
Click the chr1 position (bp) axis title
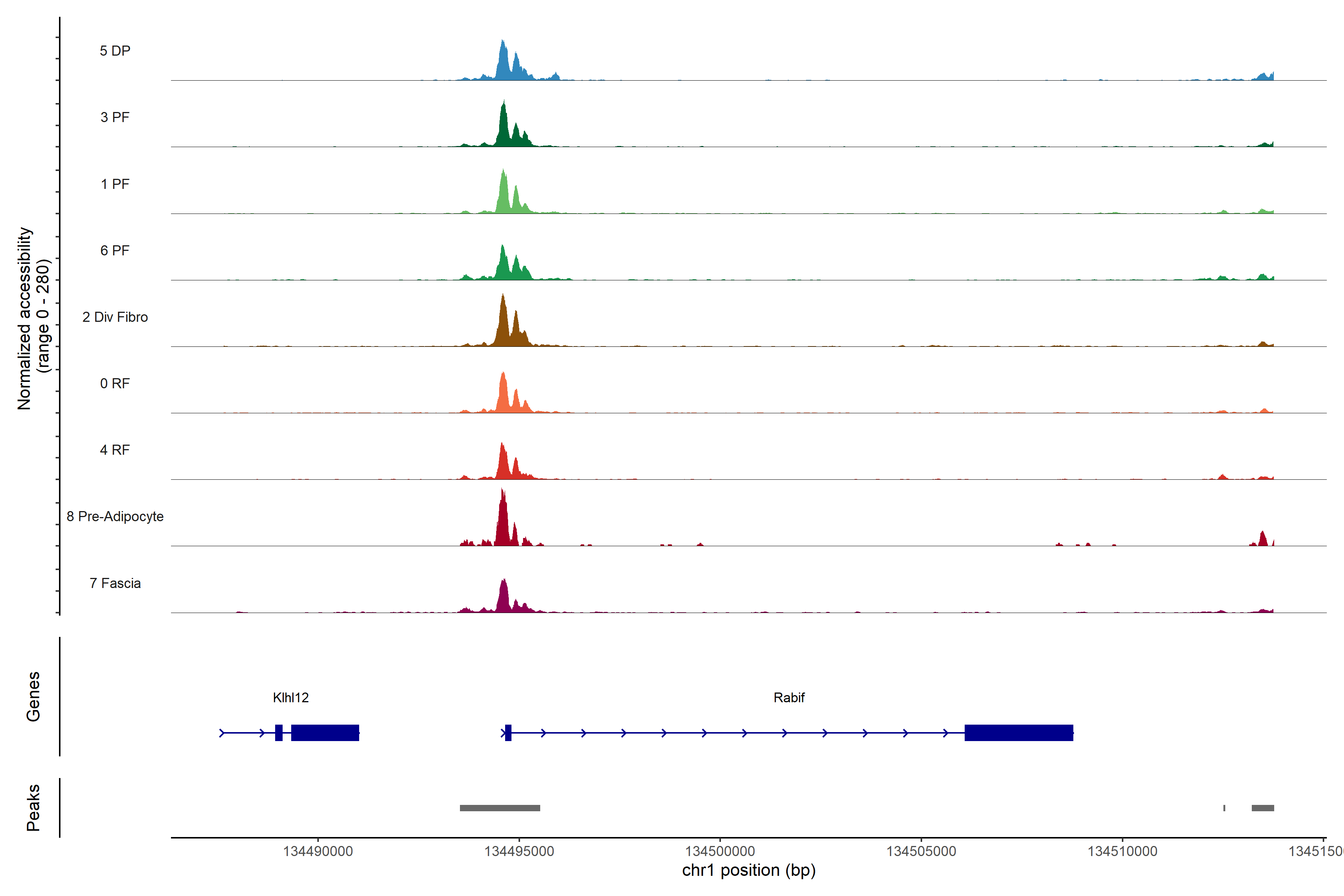point(749,870)
